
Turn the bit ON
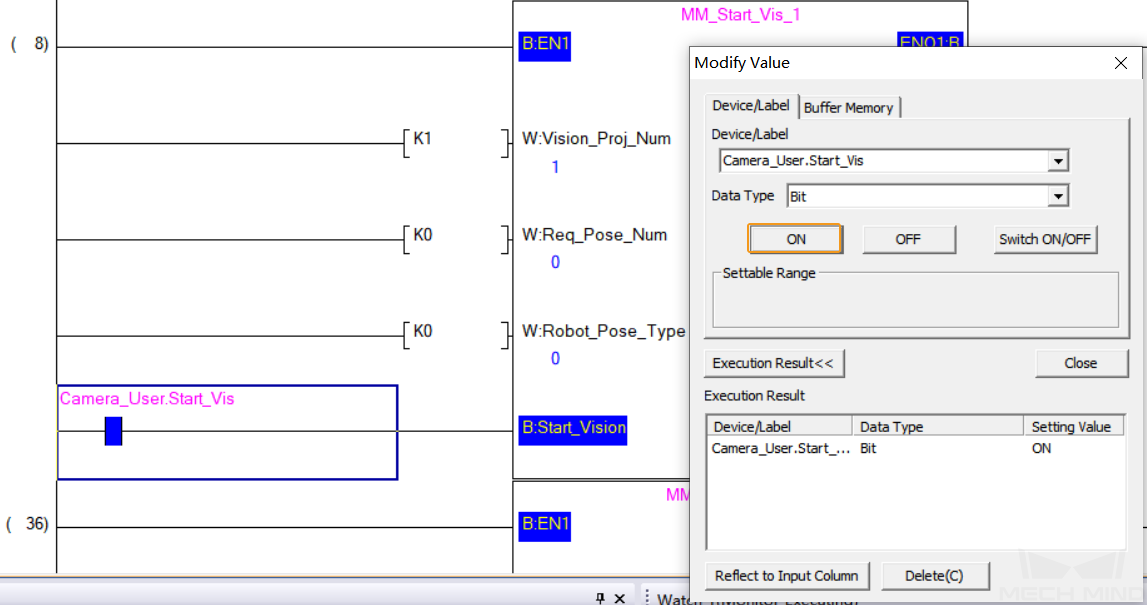tap(795, 239)
